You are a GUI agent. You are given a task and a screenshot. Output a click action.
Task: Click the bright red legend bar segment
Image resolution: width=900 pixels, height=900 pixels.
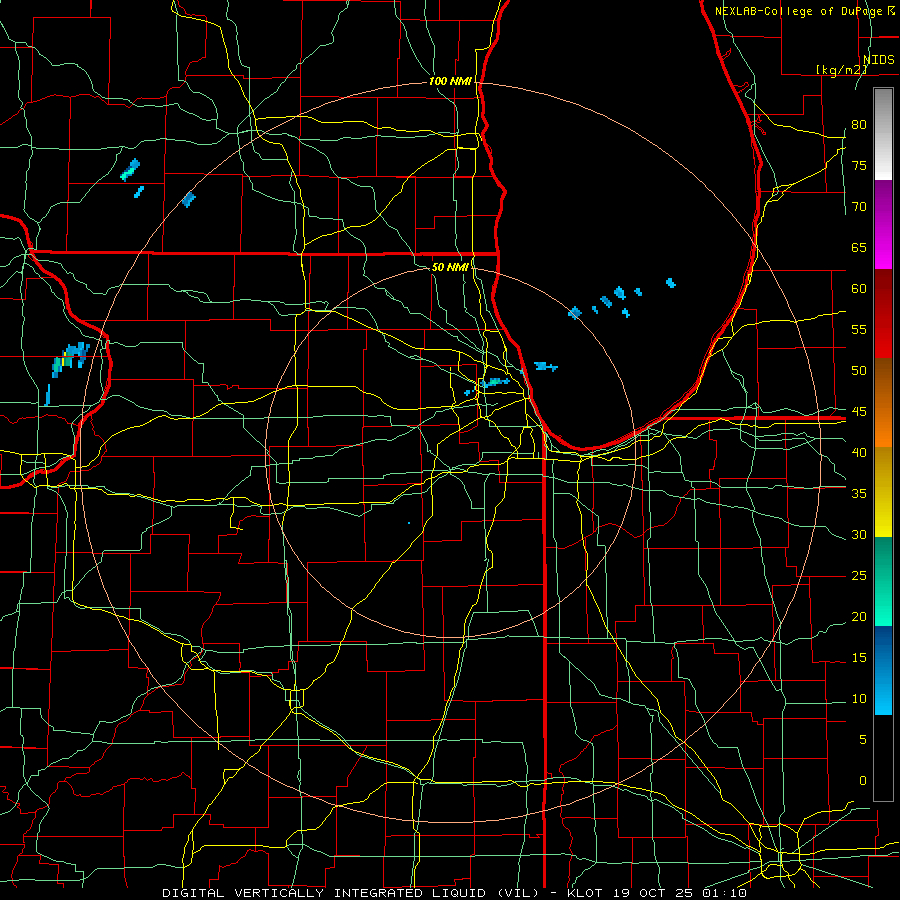[883, 314]
